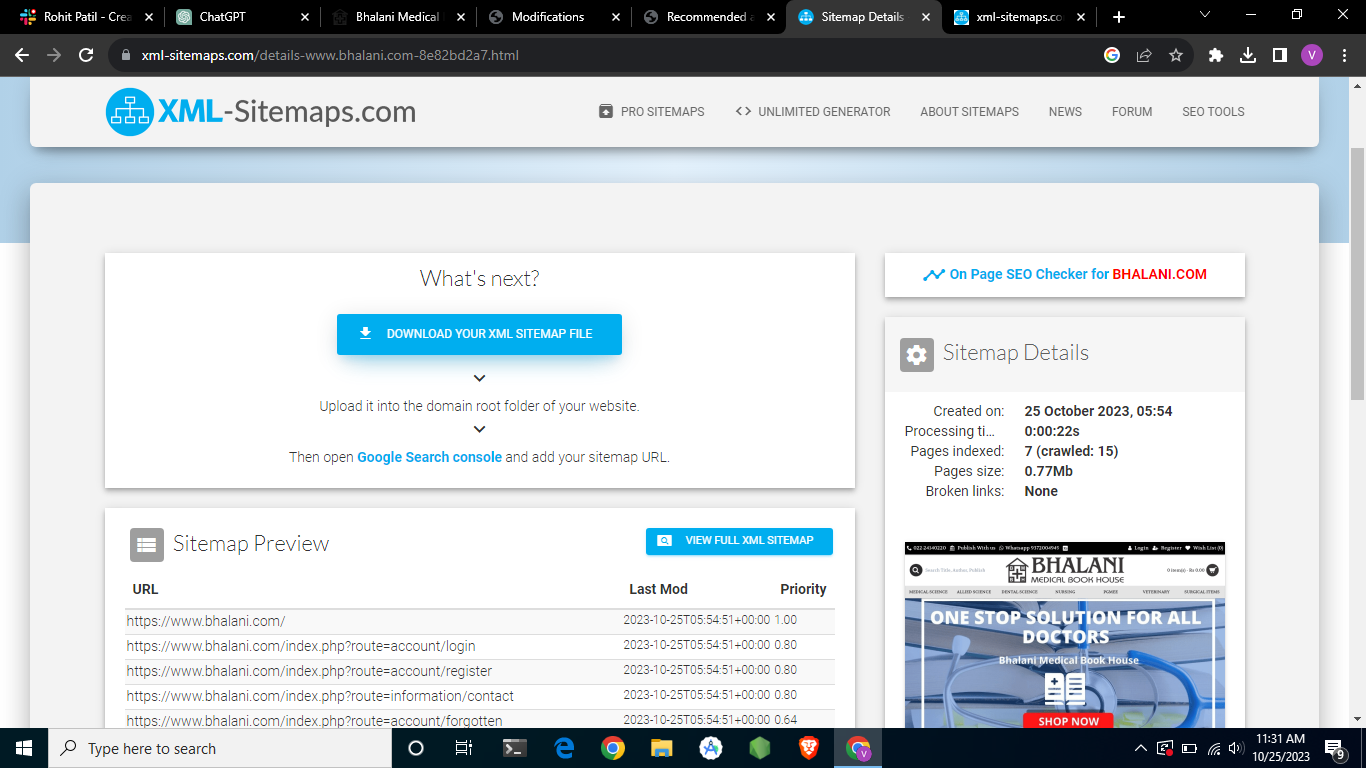This screenshot has width=1366, height=768.
Task: Select the information/contact URL row
Action: 480,696
